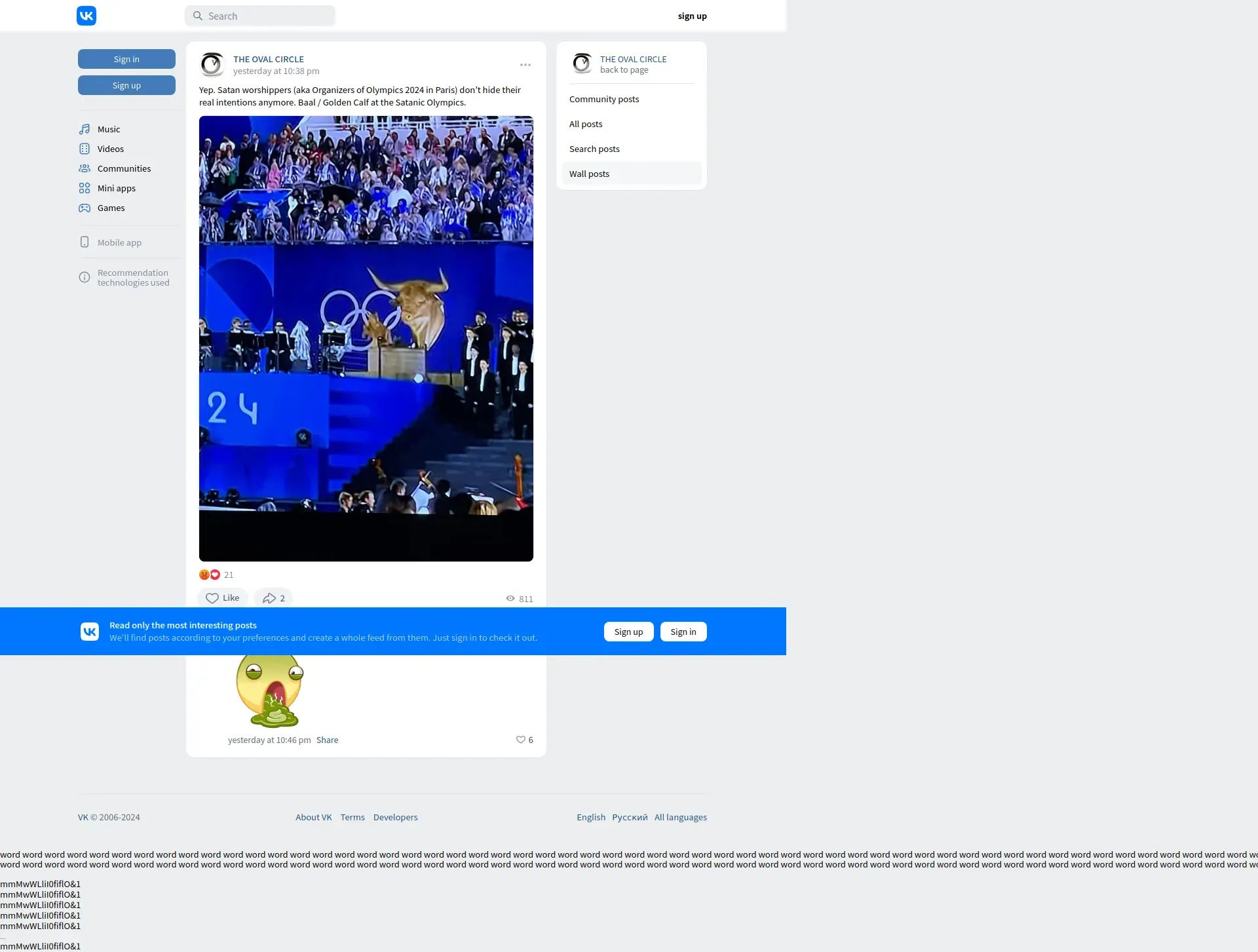The image size is (1258, 952).
Task: Open the Music section icon
Action: pos(85,129)
